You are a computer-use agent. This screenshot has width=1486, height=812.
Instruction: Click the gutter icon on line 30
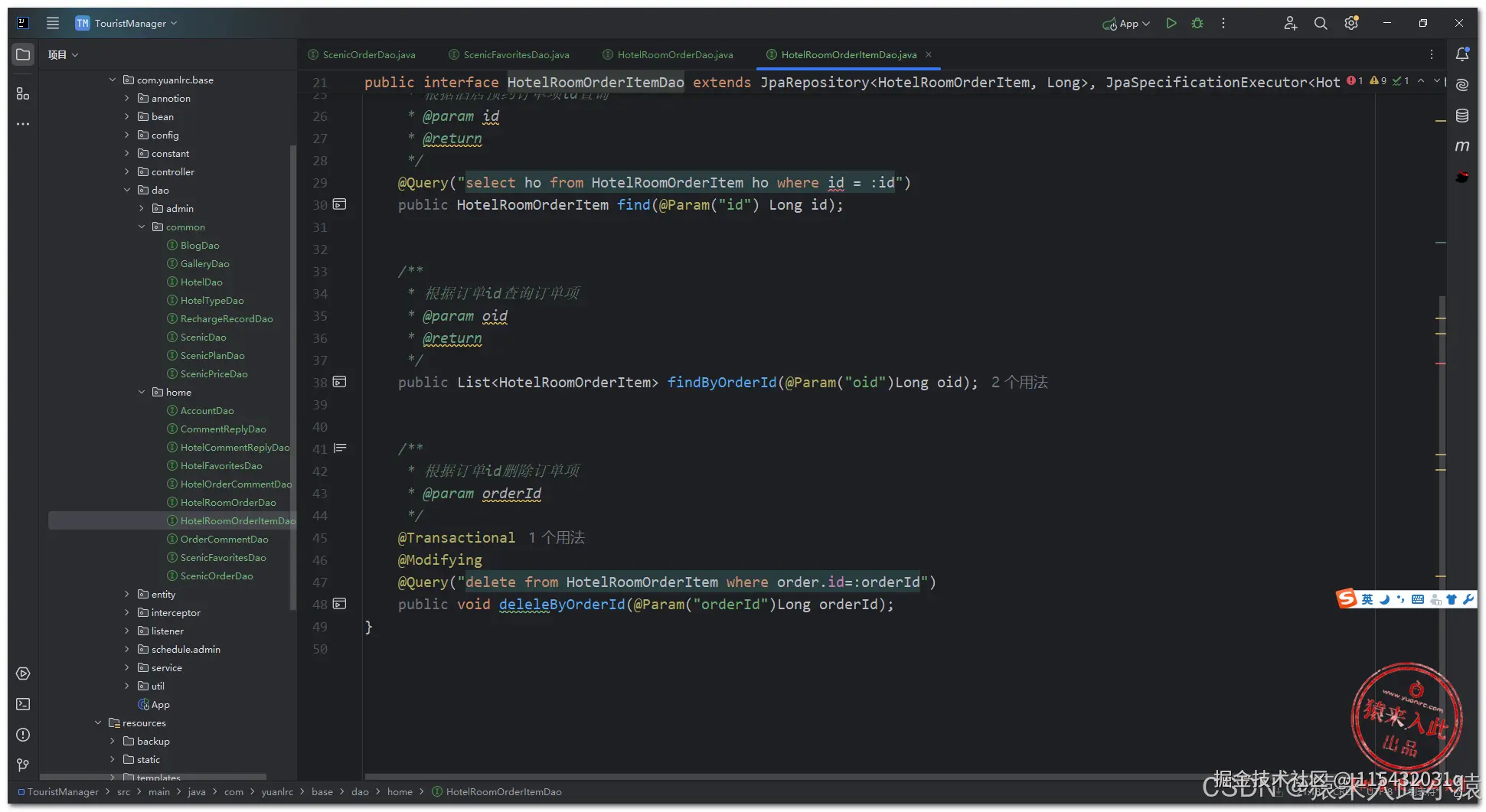(340, 204)
